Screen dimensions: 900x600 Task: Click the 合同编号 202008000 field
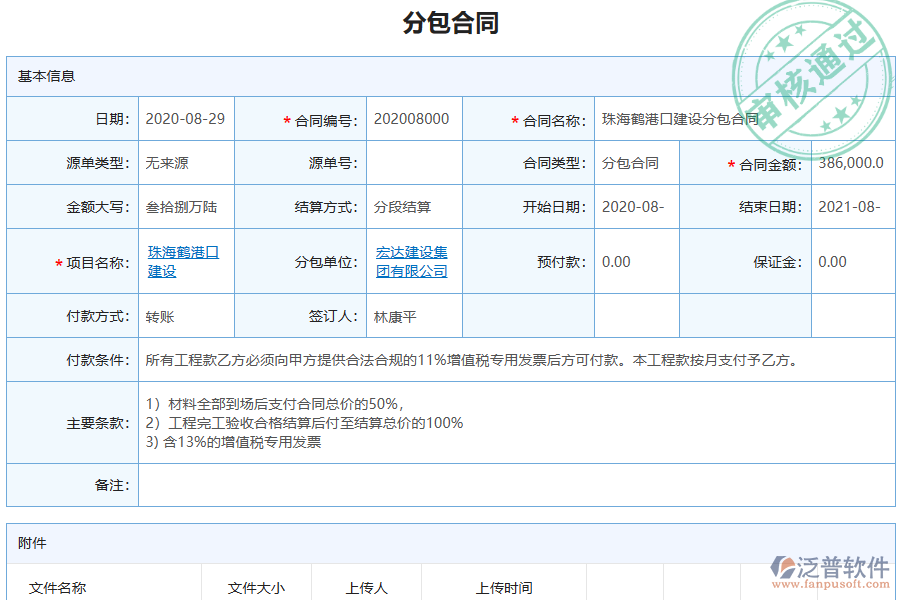[412, 117]
